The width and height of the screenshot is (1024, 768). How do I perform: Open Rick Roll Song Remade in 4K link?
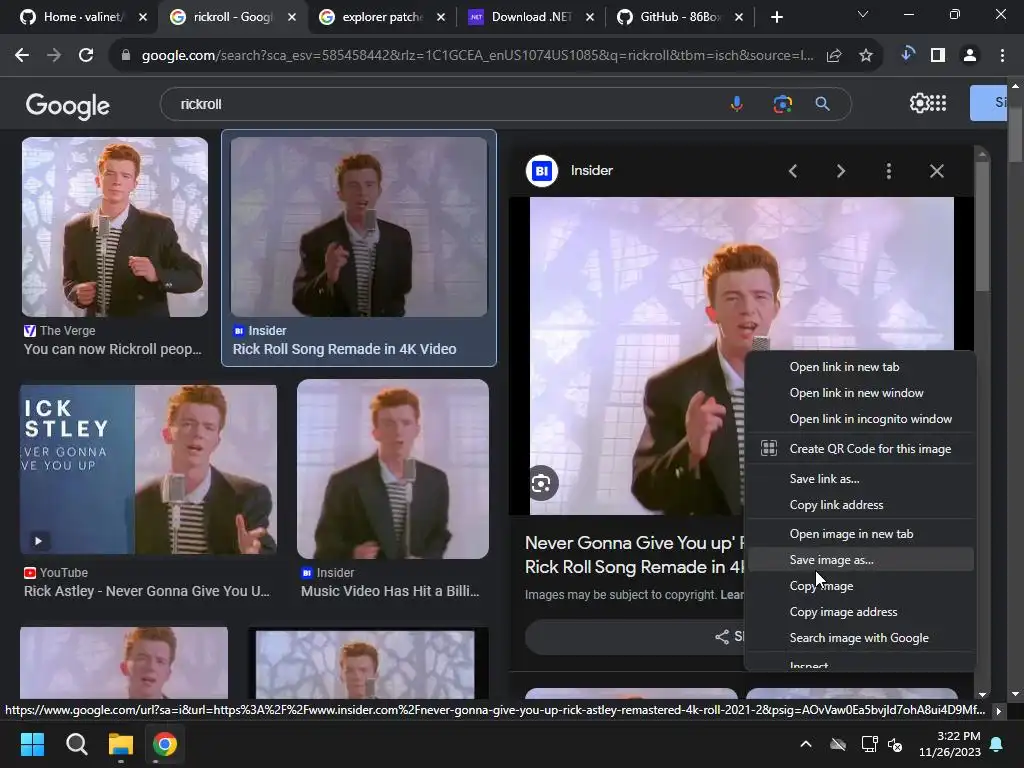(x=344, y=349)
